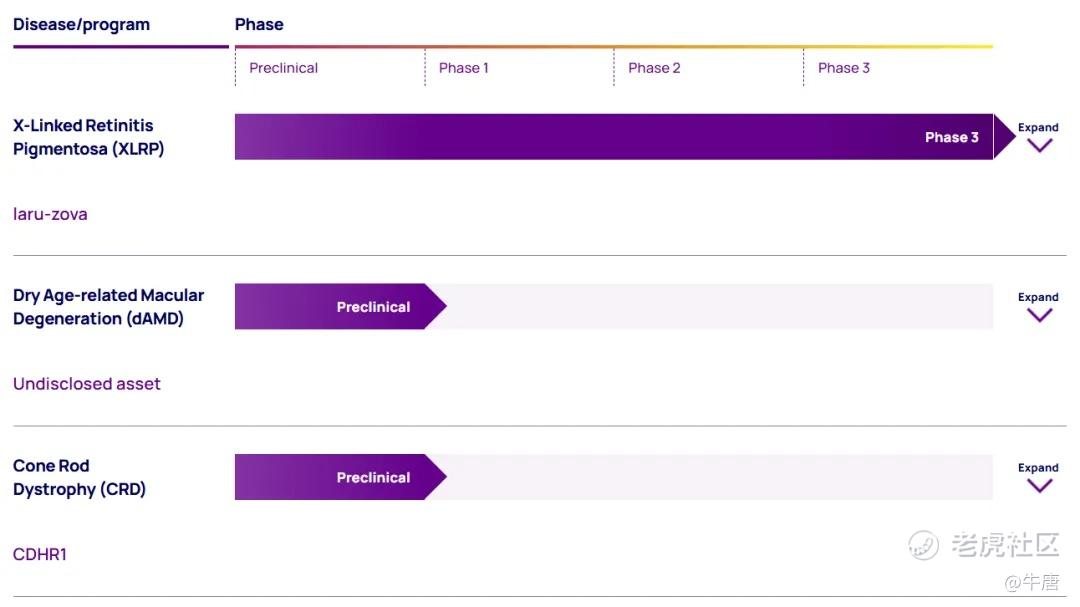This screenshot has height=607, width=1080.
Task: Select the Preclinical phase column header
Action: tap(283, 68)
